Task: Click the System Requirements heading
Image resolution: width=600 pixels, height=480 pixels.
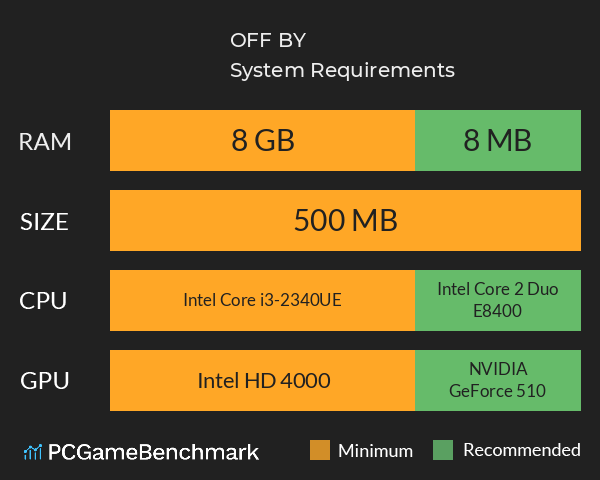Action: pyautogui.click(x=342, y=71)
